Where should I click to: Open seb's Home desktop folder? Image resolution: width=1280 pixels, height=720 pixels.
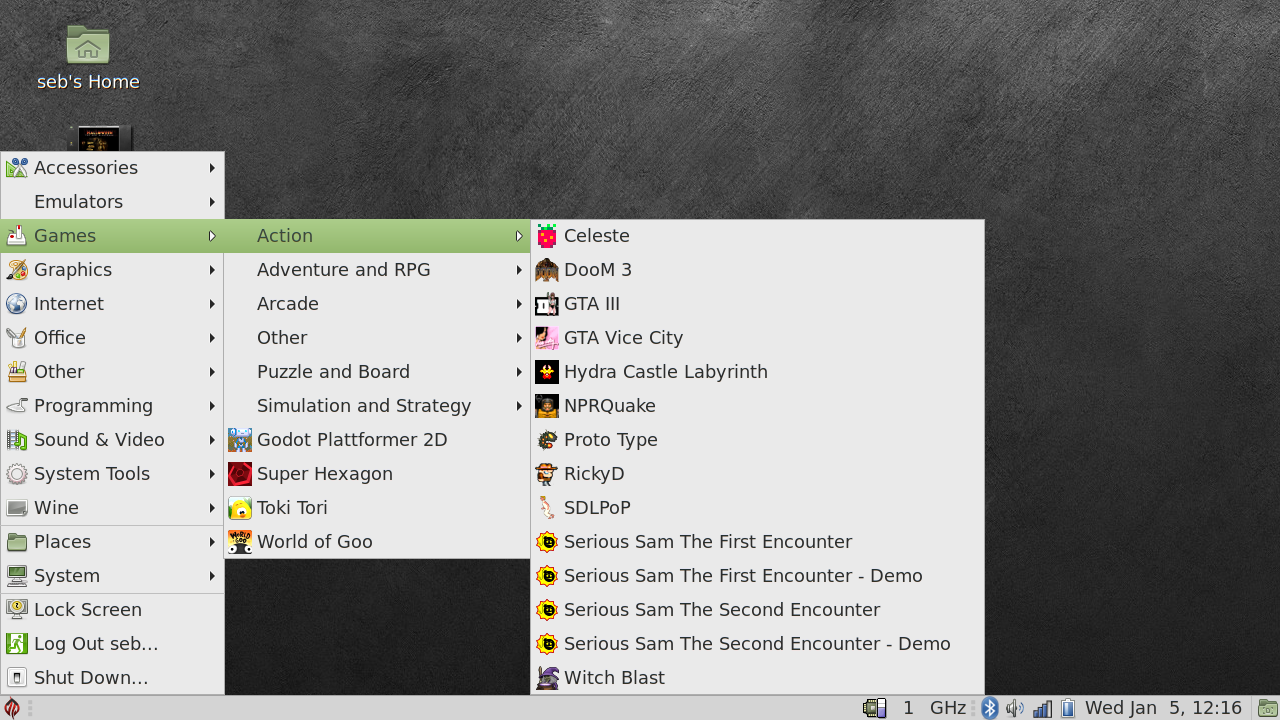pos(88,46)
